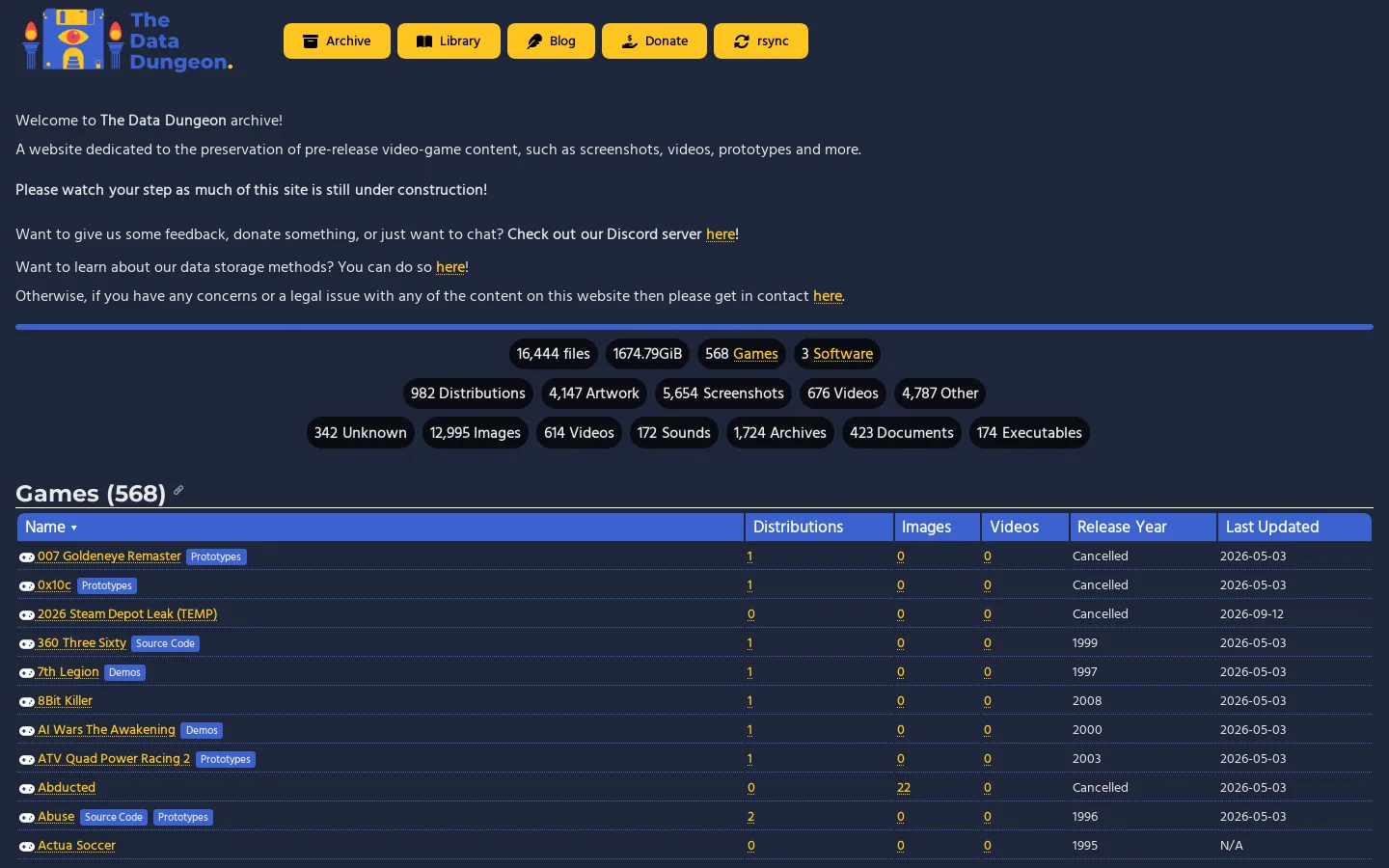
Task: Sort games by Last Updated column
Action: tap(1294, 527)
